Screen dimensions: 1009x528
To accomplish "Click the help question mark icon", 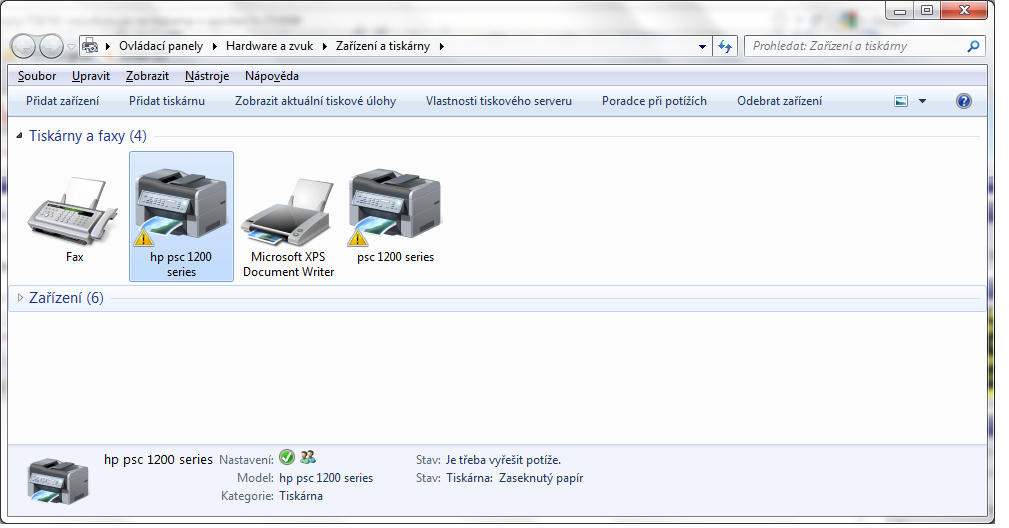I will (963, 101).
